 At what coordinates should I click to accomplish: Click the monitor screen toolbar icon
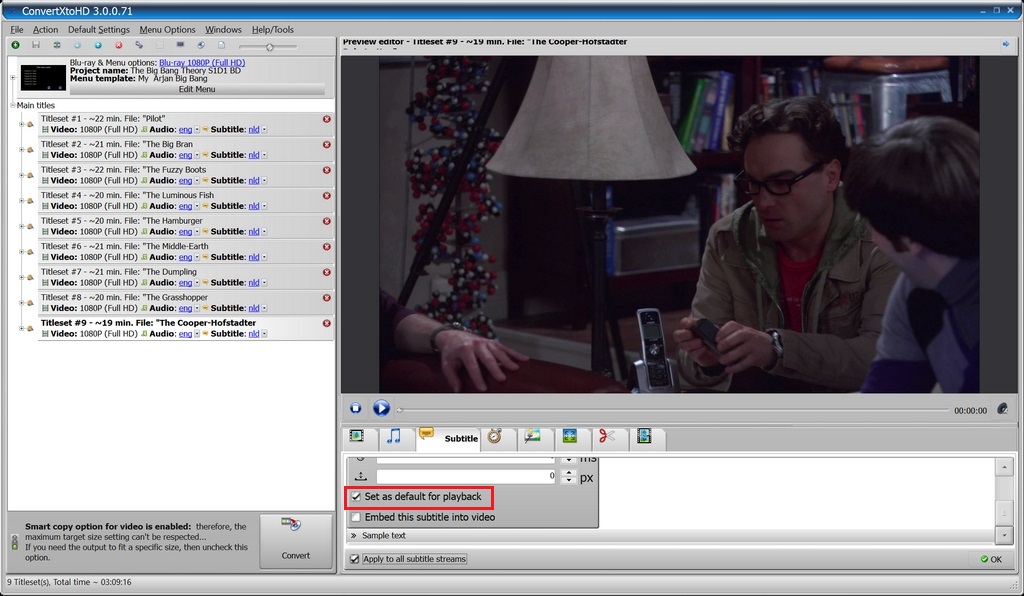click(x=180, y=45)
